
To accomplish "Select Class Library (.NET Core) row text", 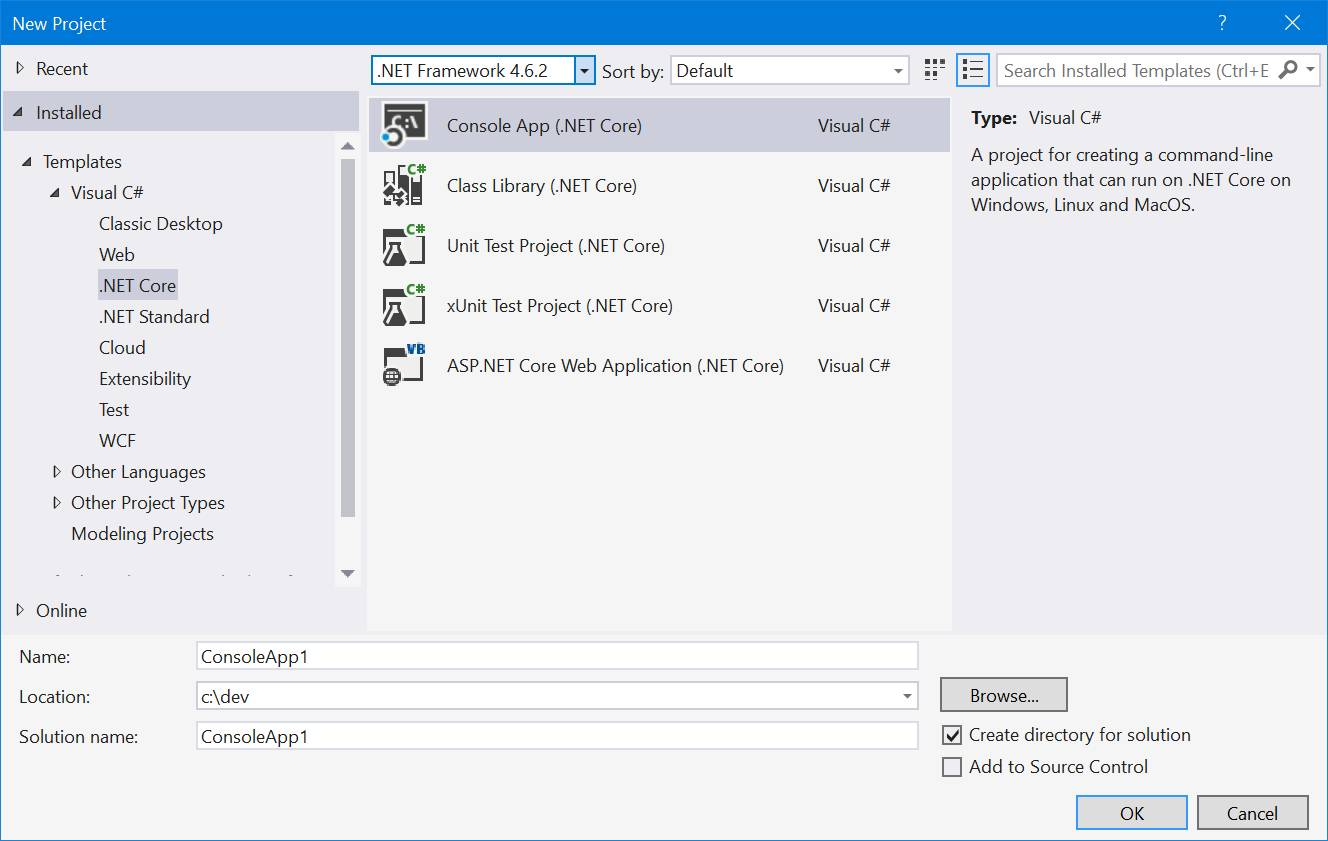I will [x=542, y=186].
